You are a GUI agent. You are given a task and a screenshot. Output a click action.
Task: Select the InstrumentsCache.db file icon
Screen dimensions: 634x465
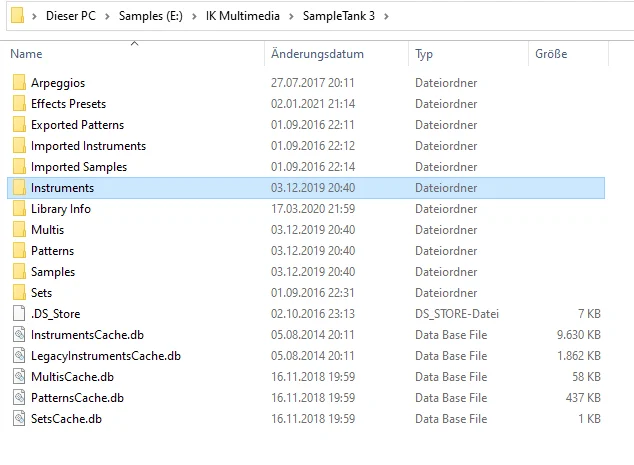[x=19, y=334]
